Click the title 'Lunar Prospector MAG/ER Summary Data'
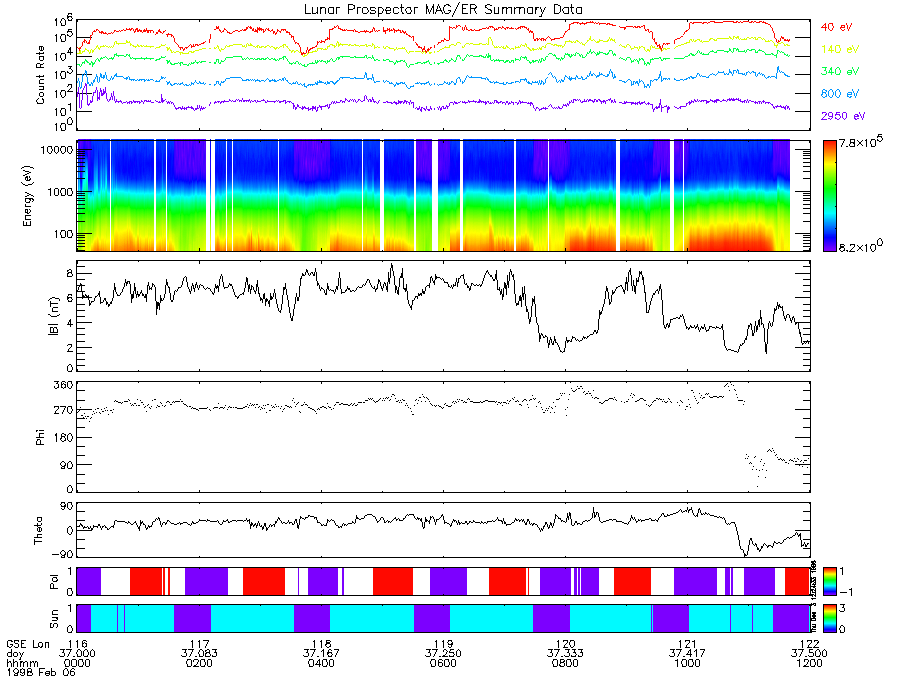This screenshot has width=900, height=700. tap(443, 10)
